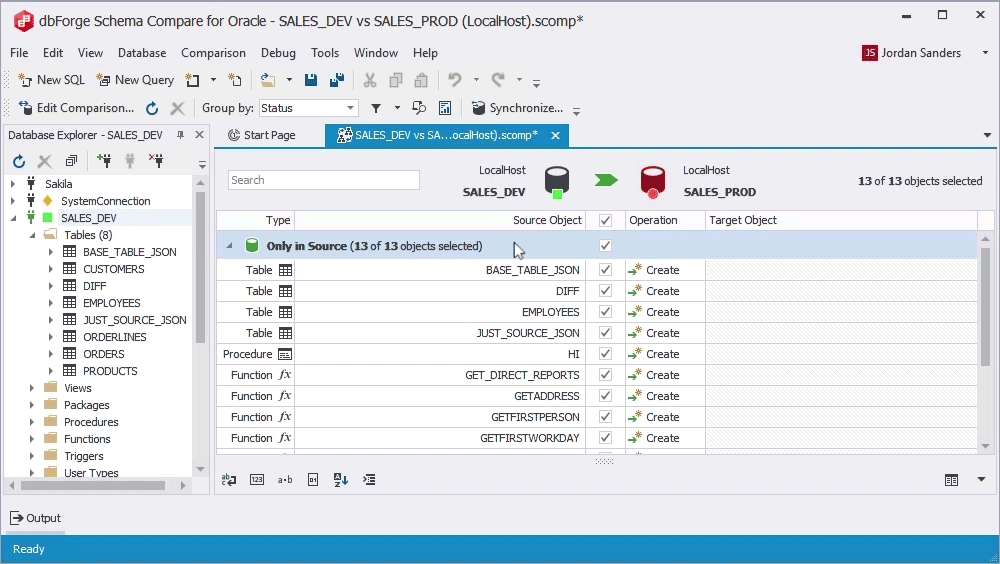Undo the last action

point(454,80)
